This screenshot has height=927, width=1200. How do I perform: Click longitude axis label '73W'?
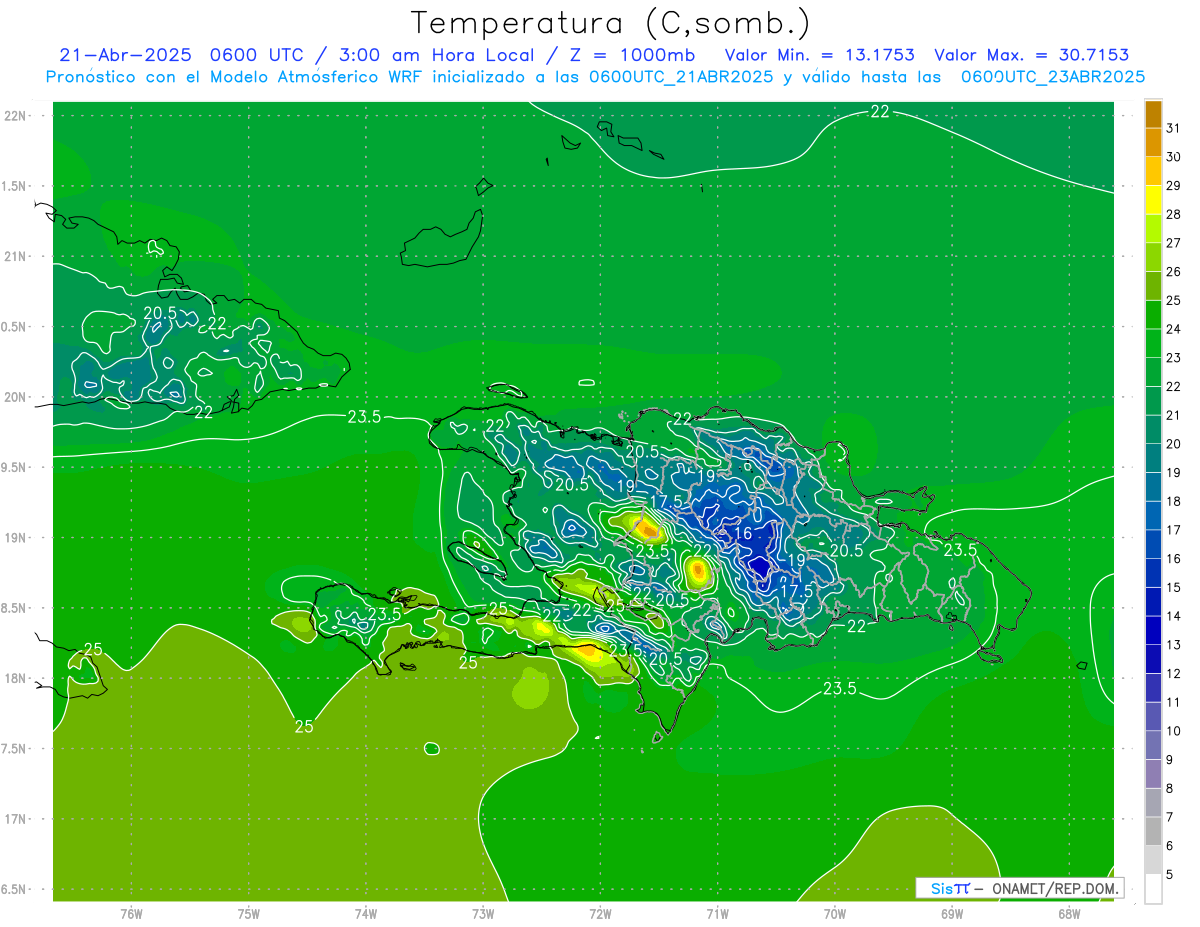(x=483, y=913)
